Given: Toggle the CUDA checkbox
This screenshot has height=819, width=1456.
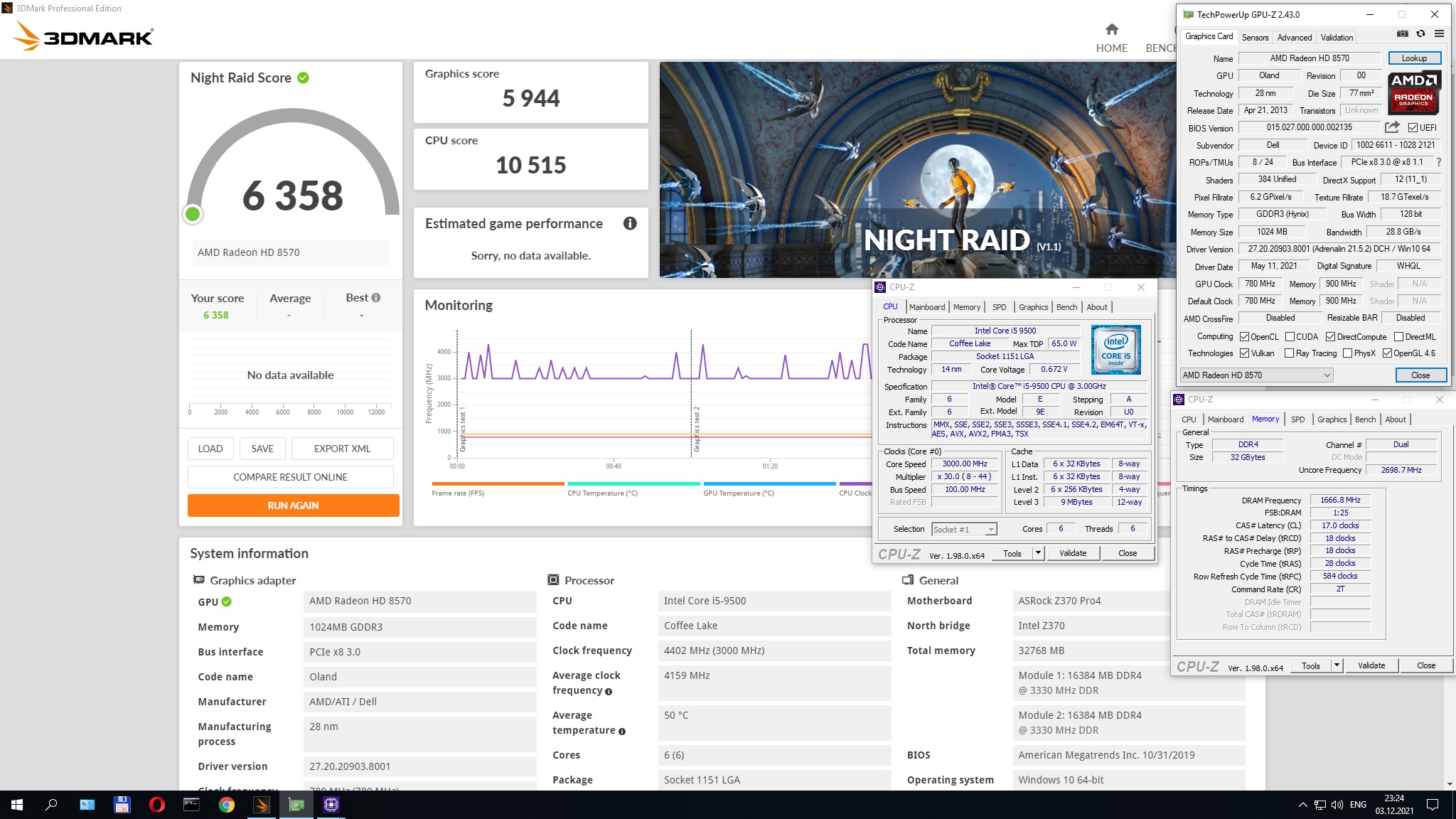Looking at the screenshot, I should (1290, 337).
